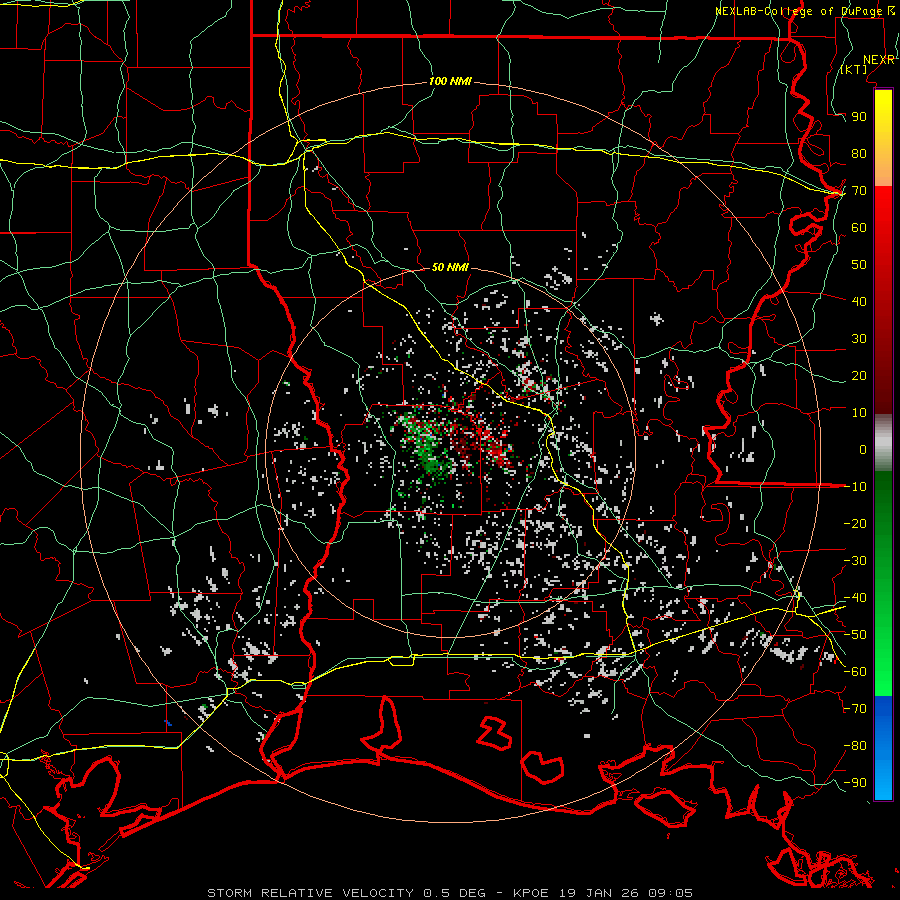Click the '-60' label on the velocity scale
The height and width of the screenshot is (900, 900).
pos(855,672)
